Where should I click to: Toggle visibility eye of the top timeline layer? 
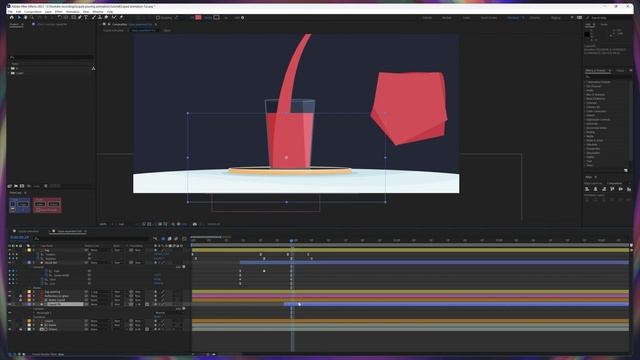[10, 250]
